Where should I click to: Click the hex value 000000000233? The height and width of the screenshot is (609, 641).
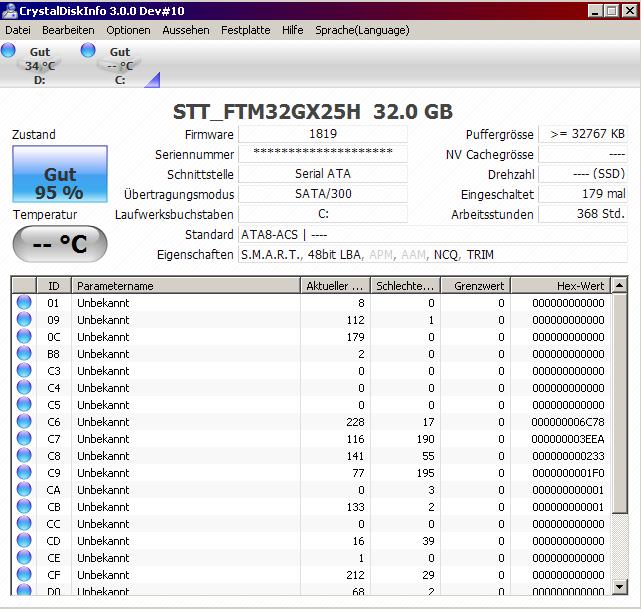pos(568,456)
